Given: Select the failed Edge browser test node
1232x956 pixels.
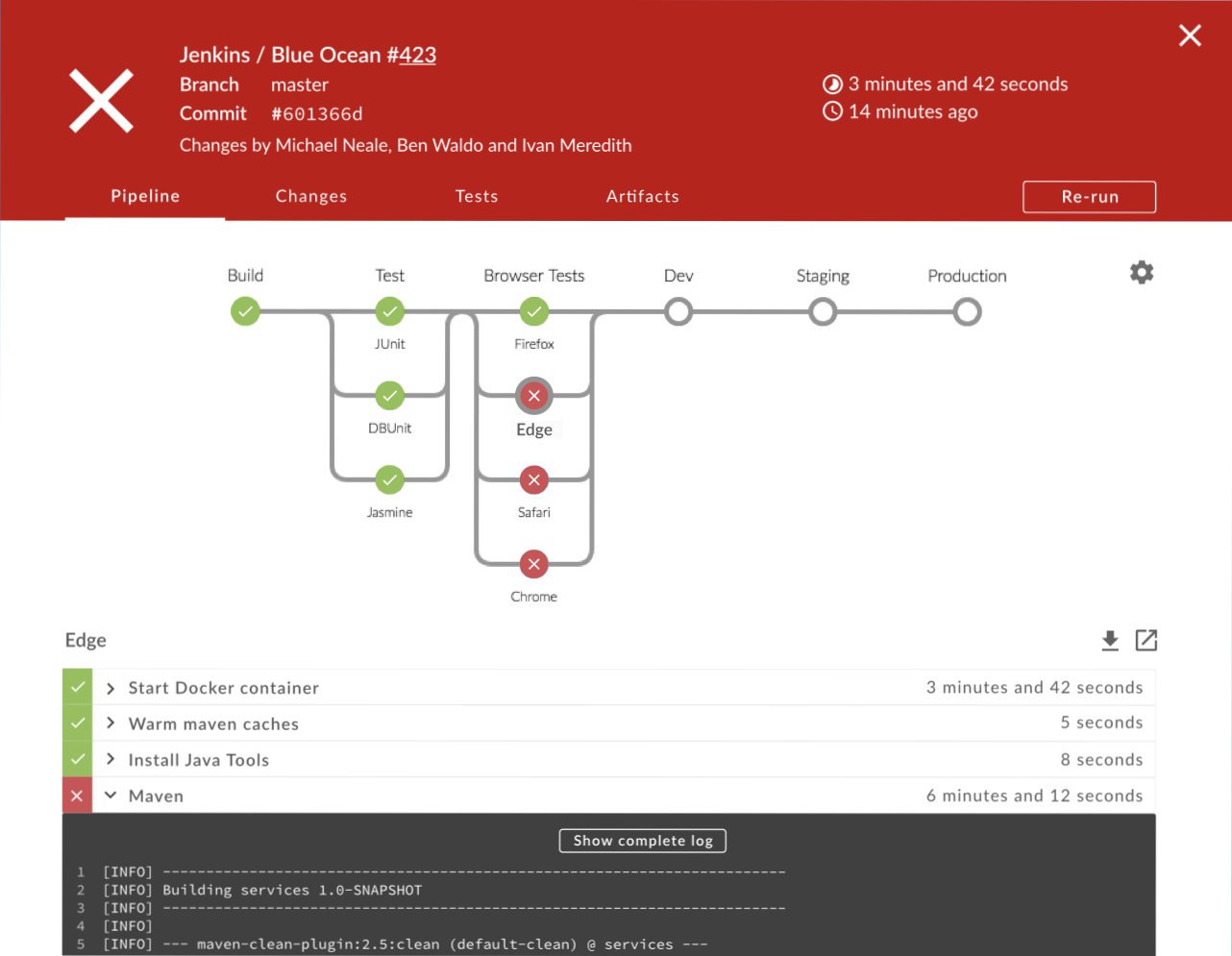Looking at the screenshot, I should coord(534,395).
